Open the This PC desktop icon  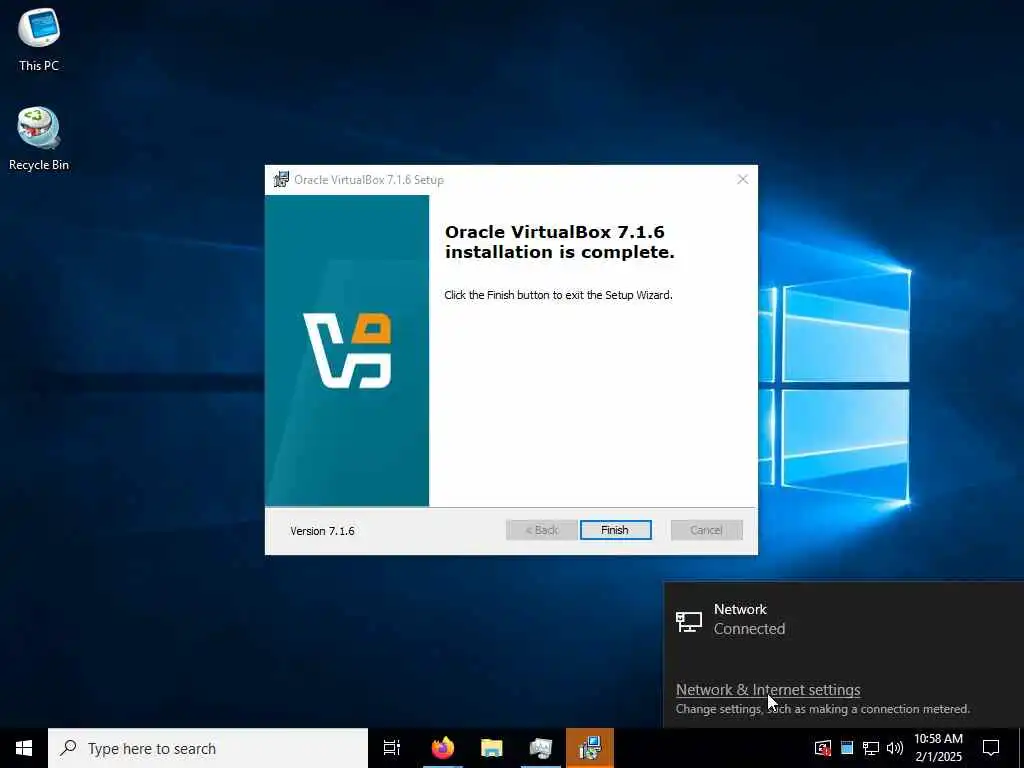coord(39,40)
